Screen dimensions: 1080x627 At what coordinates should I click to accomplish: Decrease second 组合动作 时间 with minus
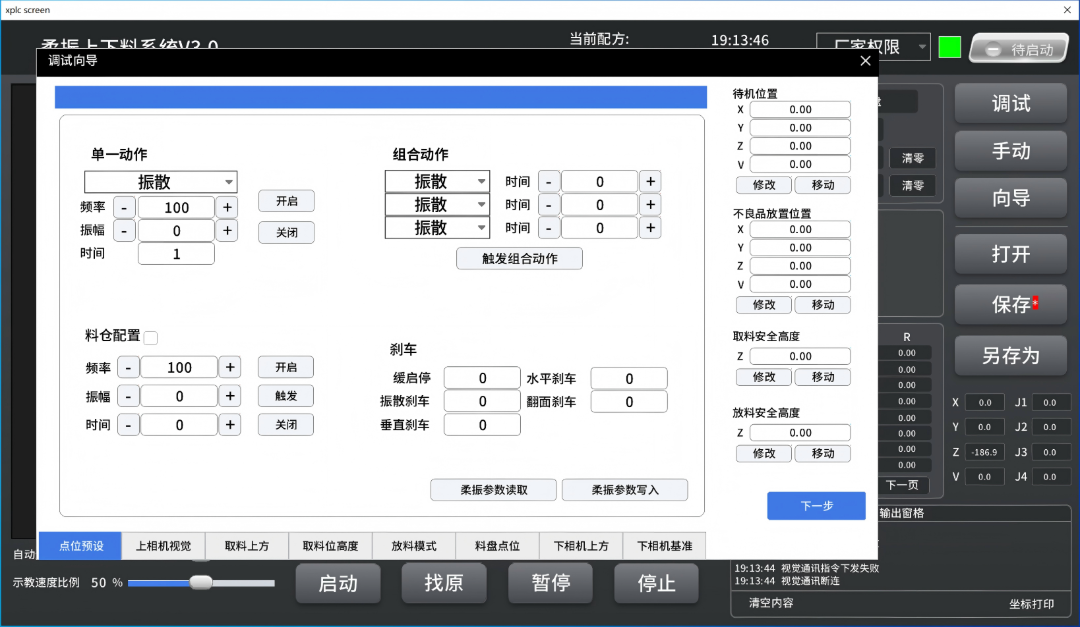tap(548, 205)
